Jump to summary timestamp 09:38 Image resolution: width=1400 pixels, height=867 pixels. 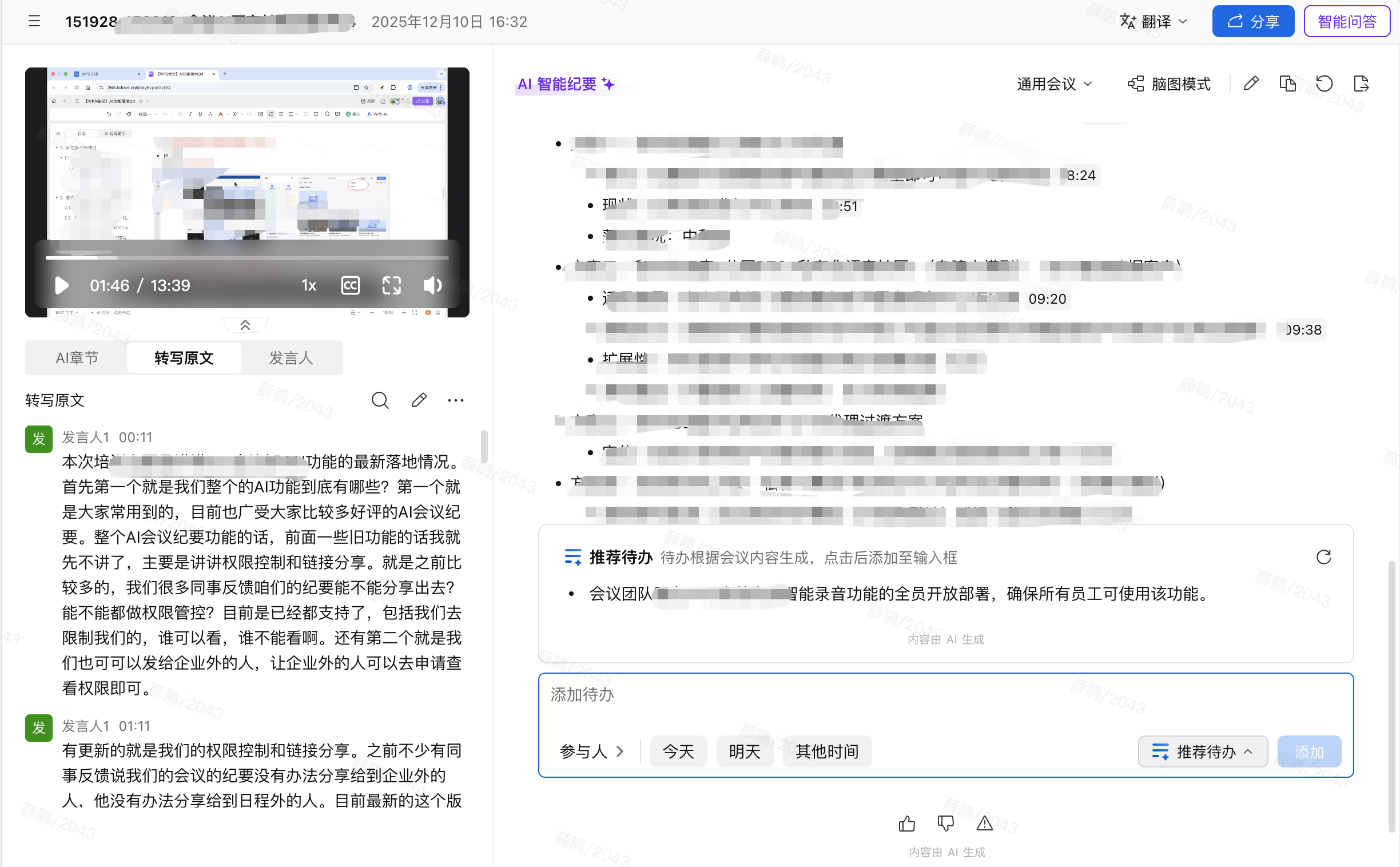click(1303, 330)
